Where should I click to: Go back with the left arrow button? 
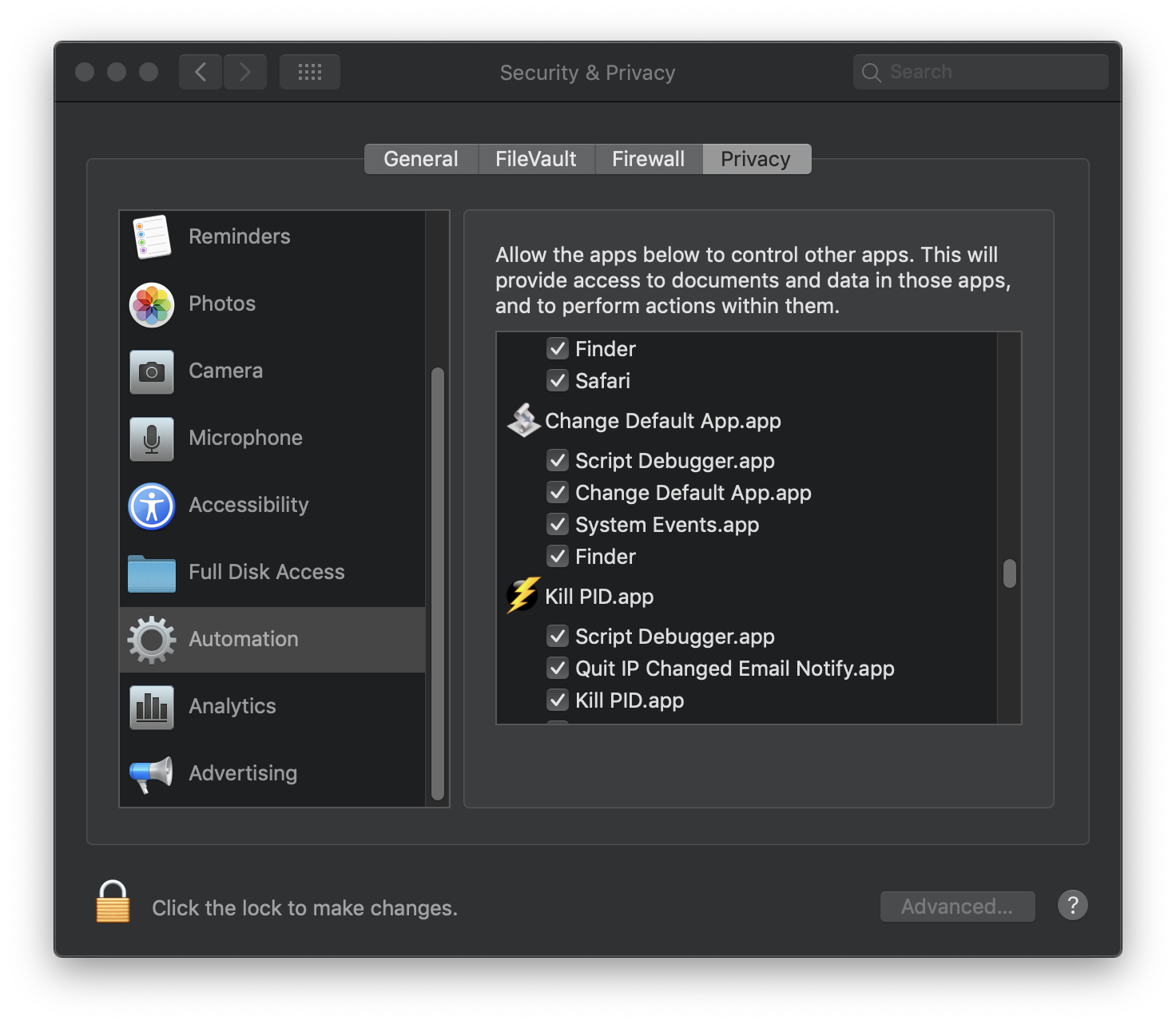tap(201, 72)
